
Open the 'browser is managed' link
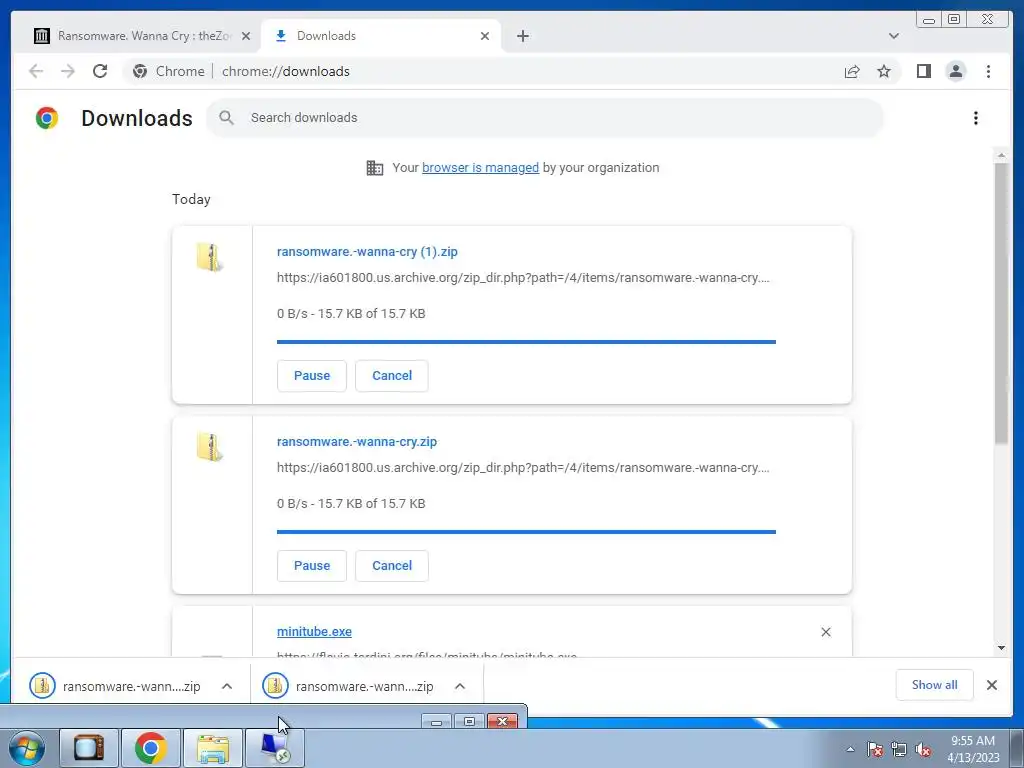click(x=480, y=168)
